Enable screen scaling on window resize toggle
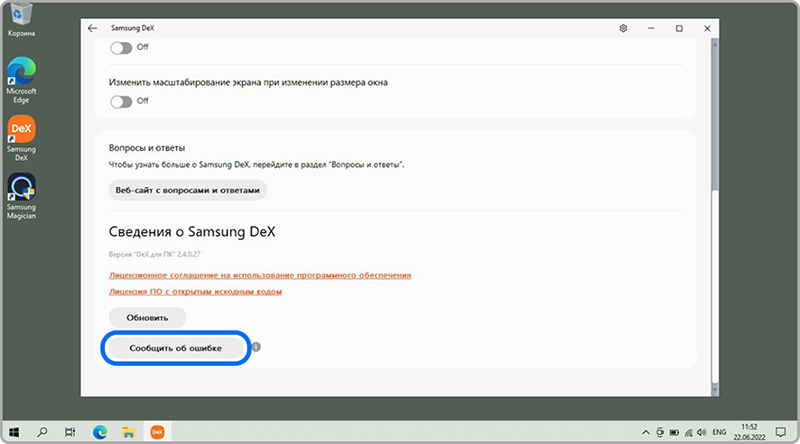 (121, 102)
